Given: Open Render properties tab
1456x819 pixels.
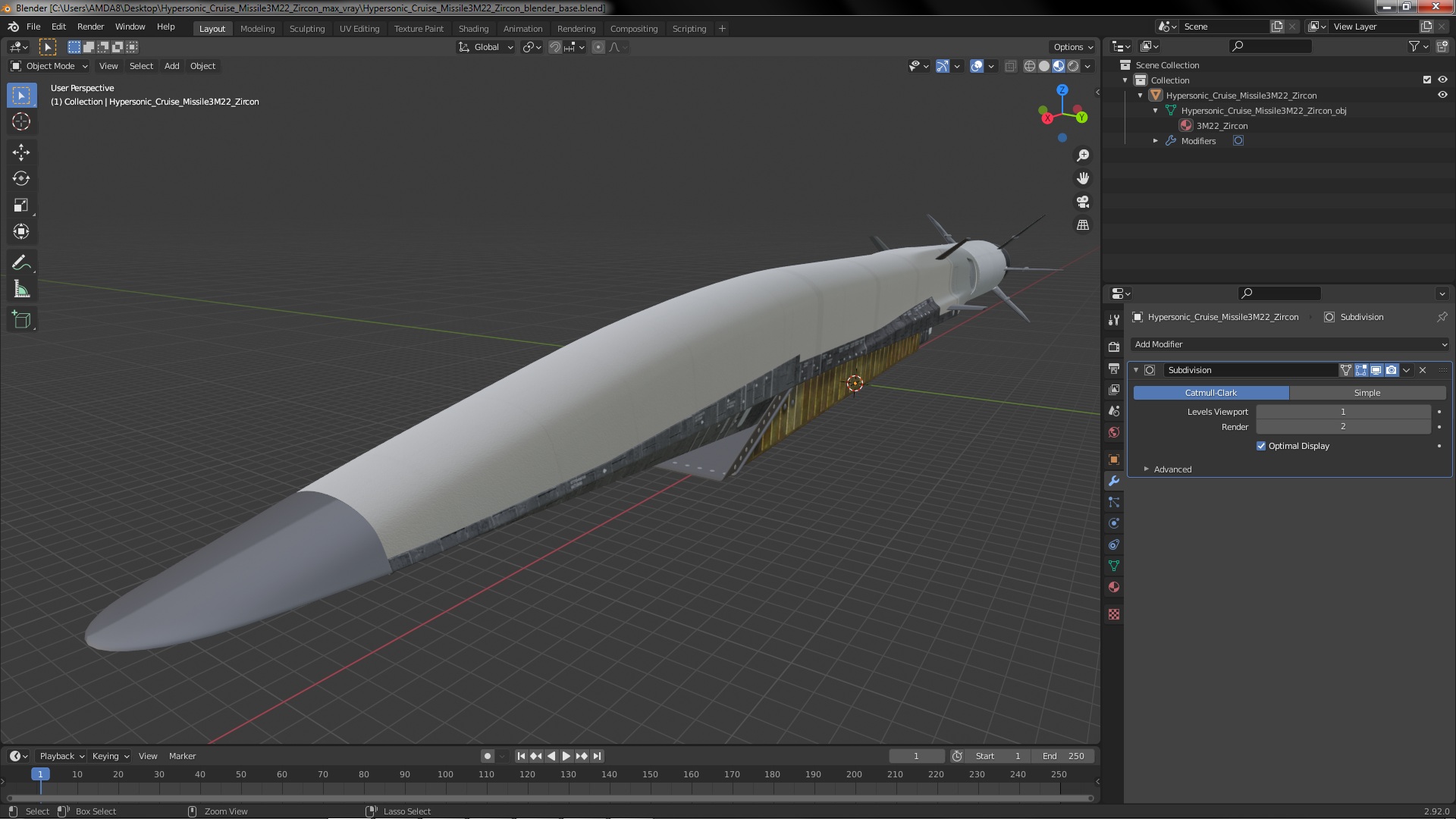Looking at the screenshot, I should point(1113,347).
